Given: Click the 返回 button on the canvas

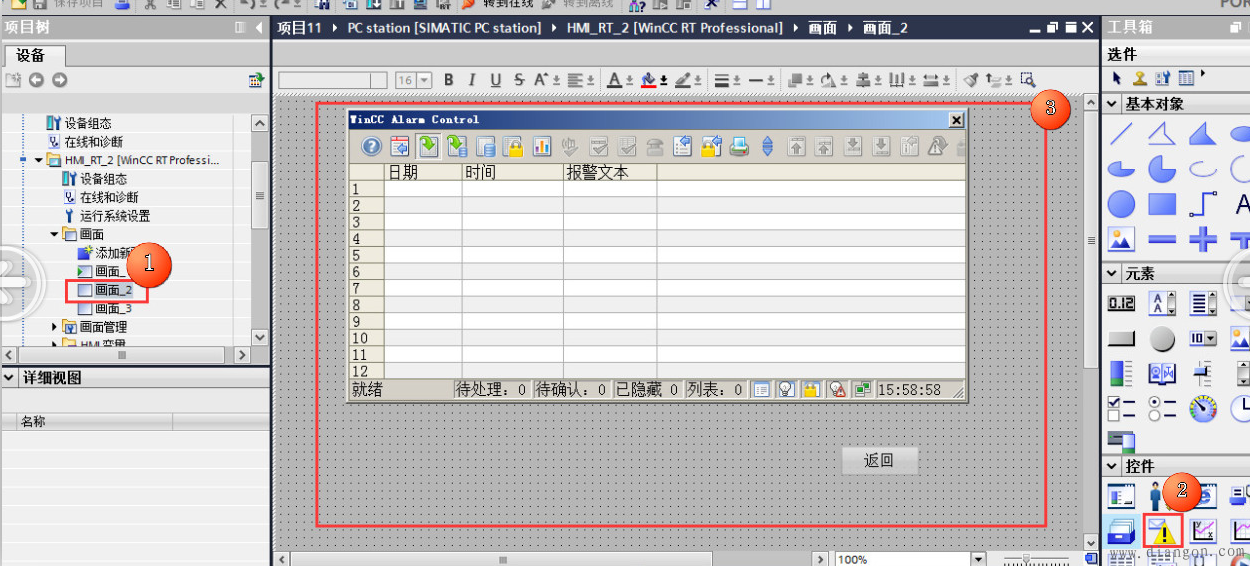Looking at the screenshot, I should click(x=877, y=460).
